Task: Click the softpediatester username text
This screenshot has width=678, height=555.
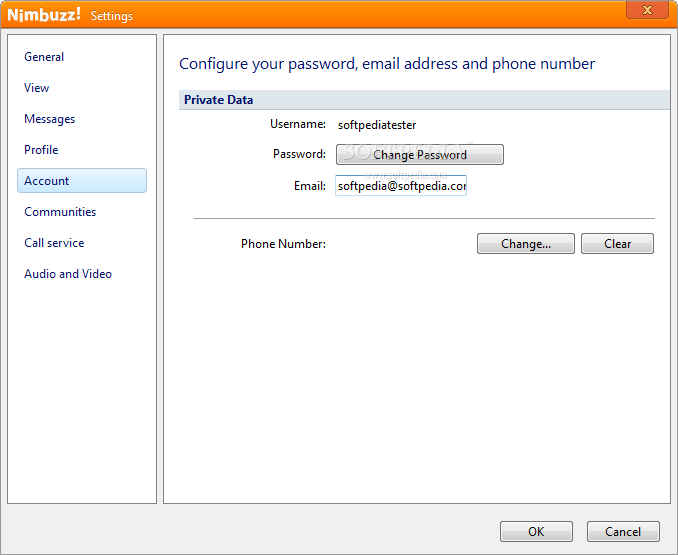Action: [377, 125]
